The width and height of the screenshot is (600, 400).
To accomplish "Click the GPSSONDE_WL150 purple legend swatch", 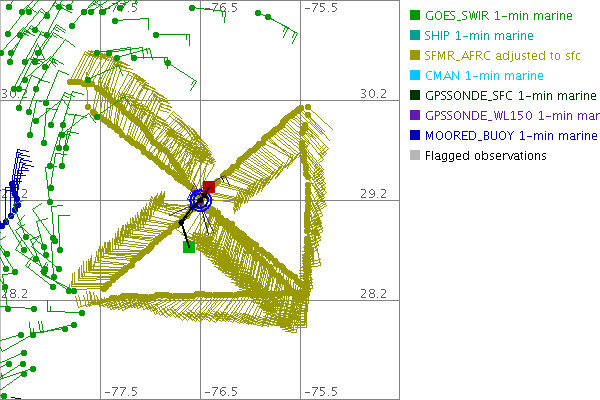I will pos(415,116).
